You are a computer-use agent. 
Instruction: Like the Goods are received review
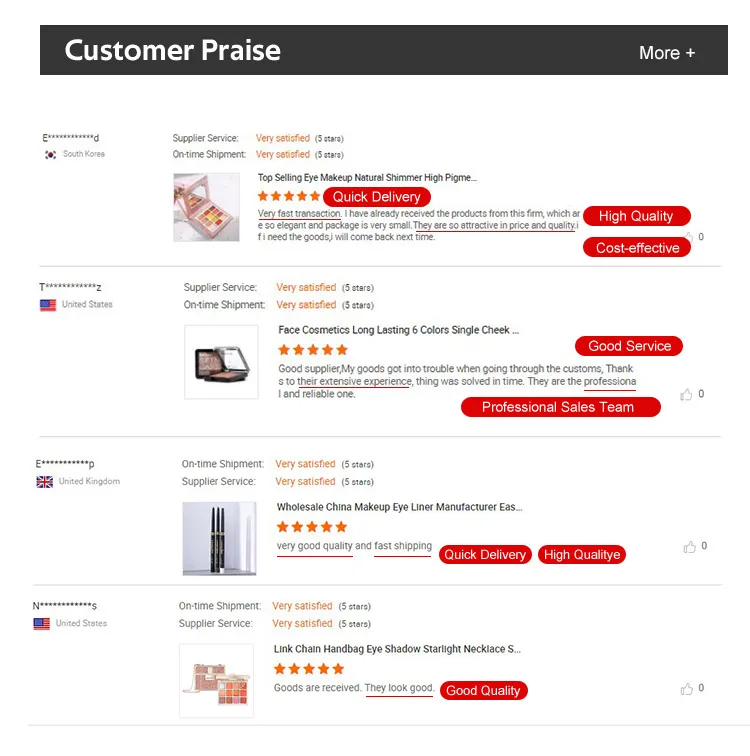687,689
